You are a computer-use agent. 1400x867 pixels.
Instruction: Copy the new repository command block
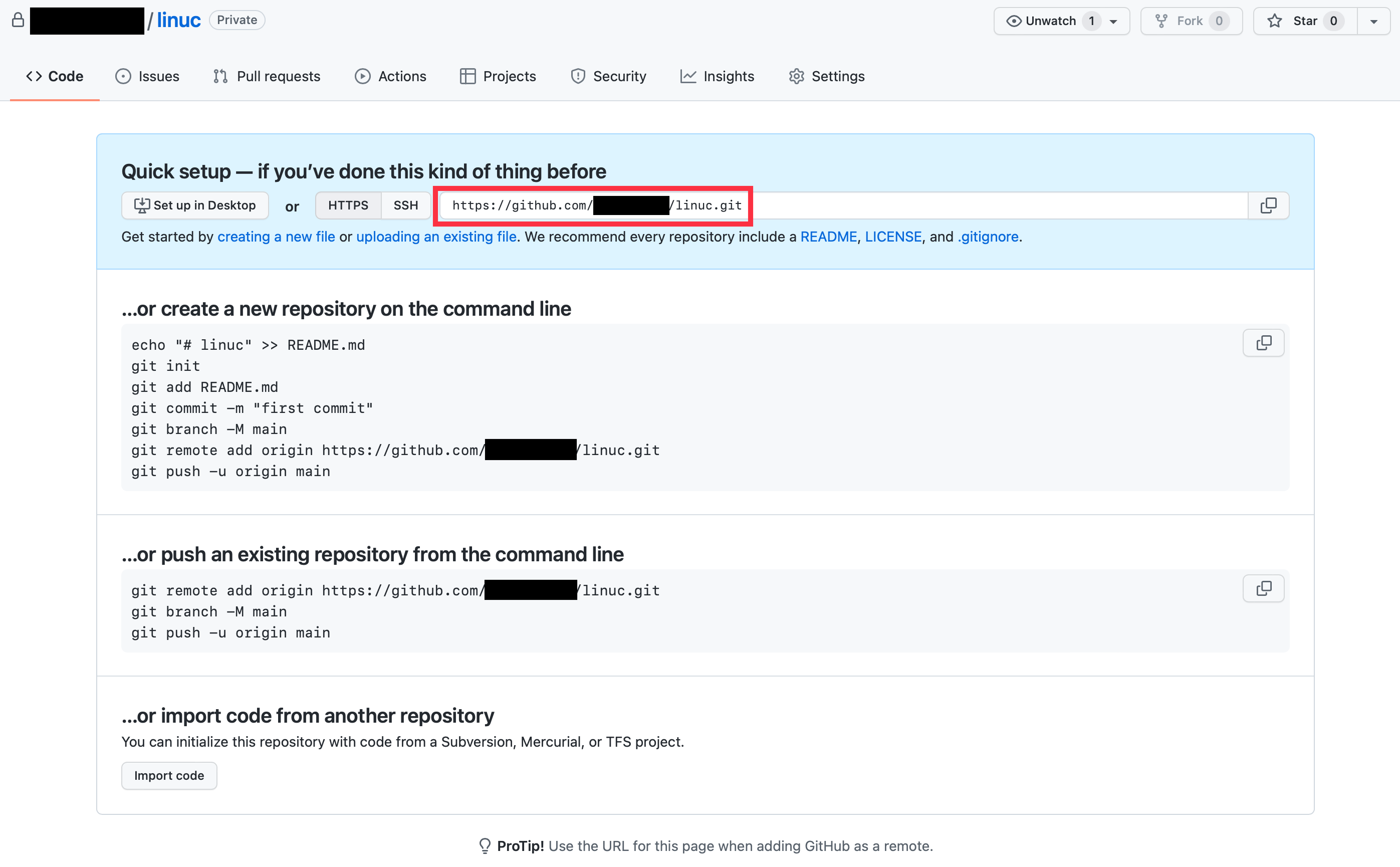1263,343
